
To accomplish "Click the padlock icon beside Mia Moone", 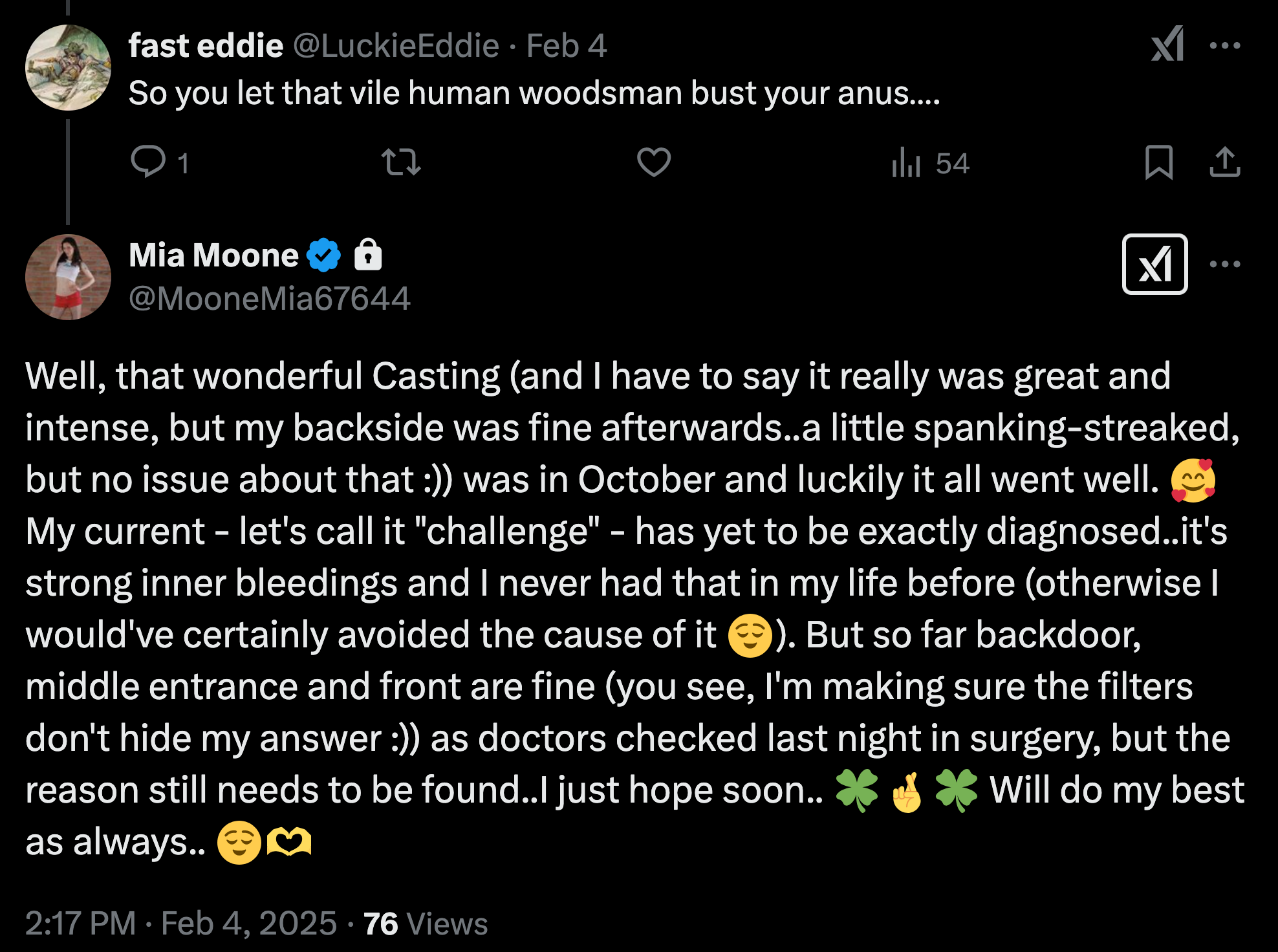I will [x=368, y=254].
